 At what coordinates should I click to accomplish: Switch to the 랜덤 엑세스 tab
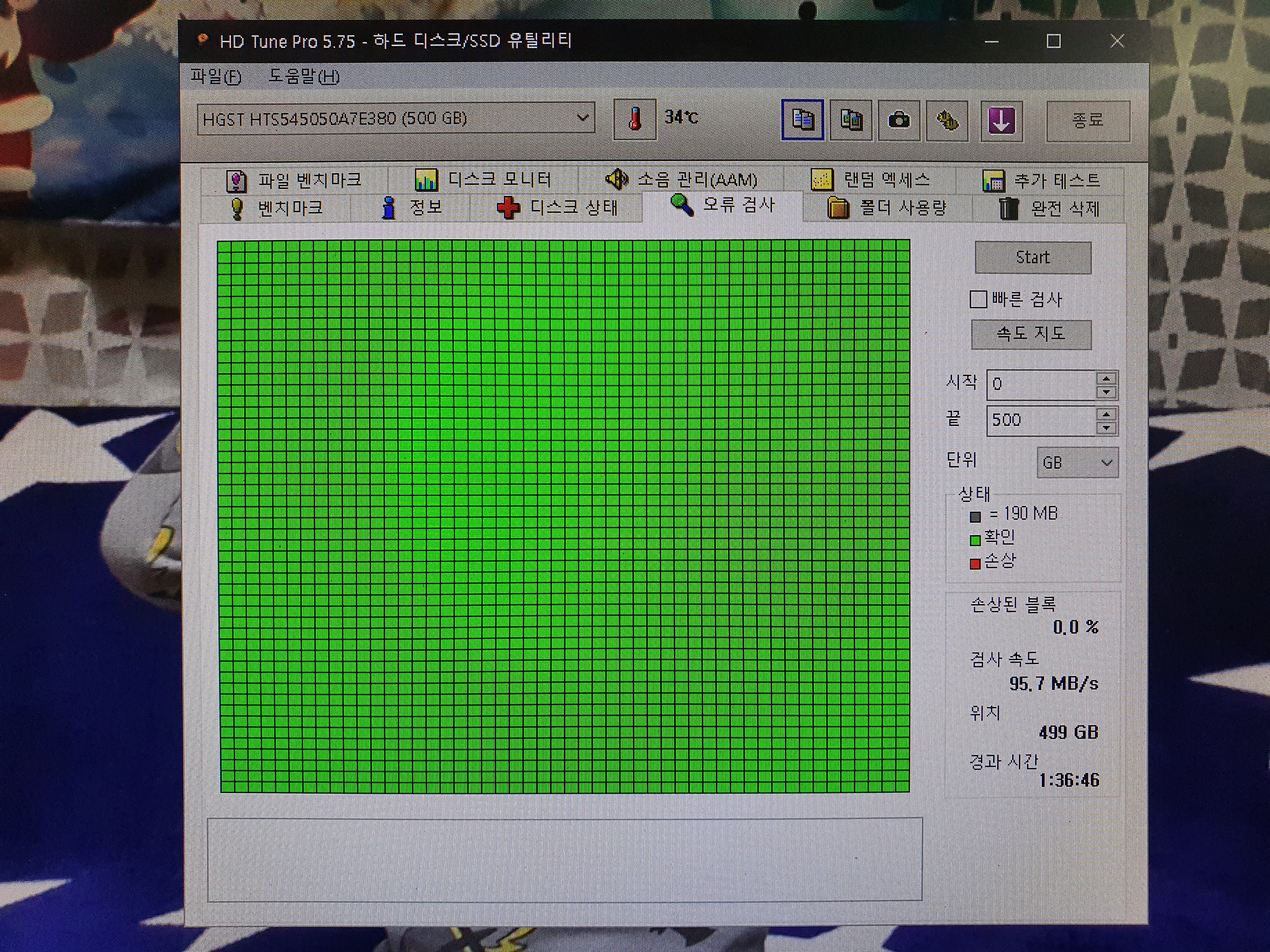870,180
